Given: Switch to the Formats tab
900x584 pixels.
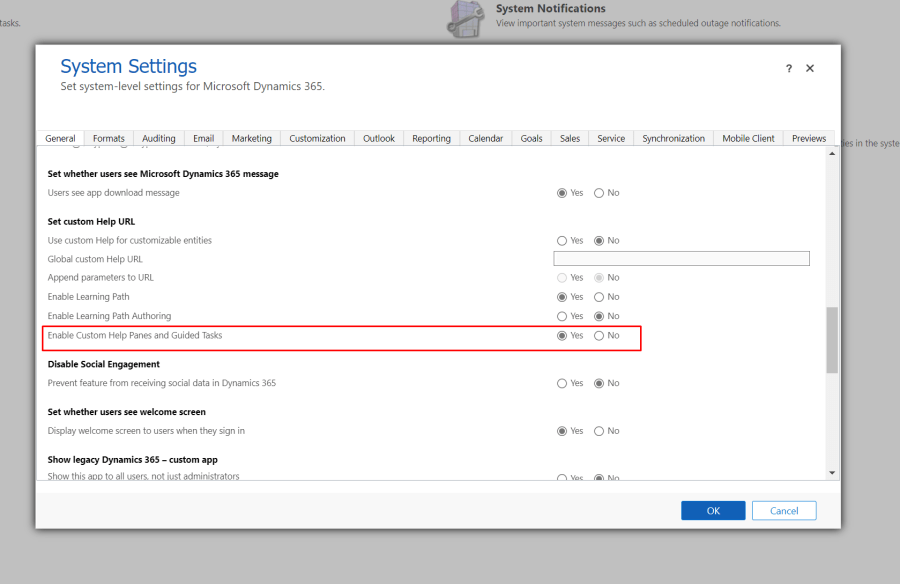Looking at the screenshot, I should [108, 138].
